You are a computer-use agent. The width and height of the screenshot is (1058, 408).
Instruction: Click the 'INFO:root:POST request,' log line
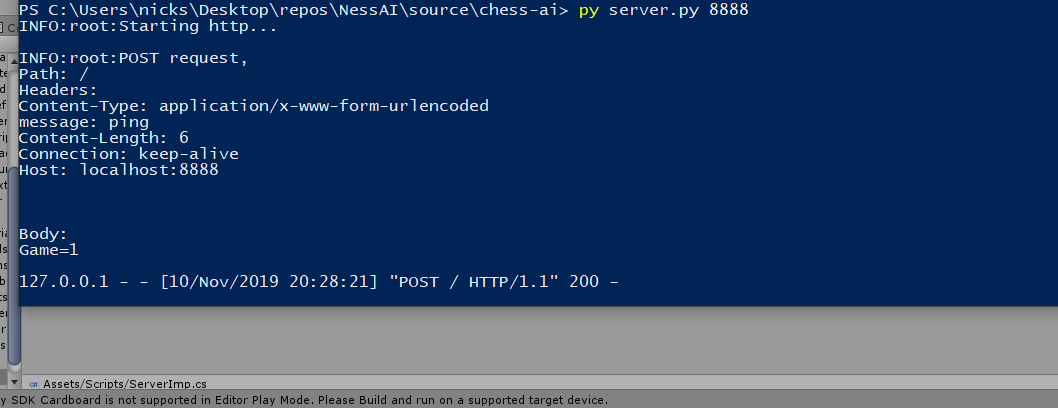pos(134,58)
